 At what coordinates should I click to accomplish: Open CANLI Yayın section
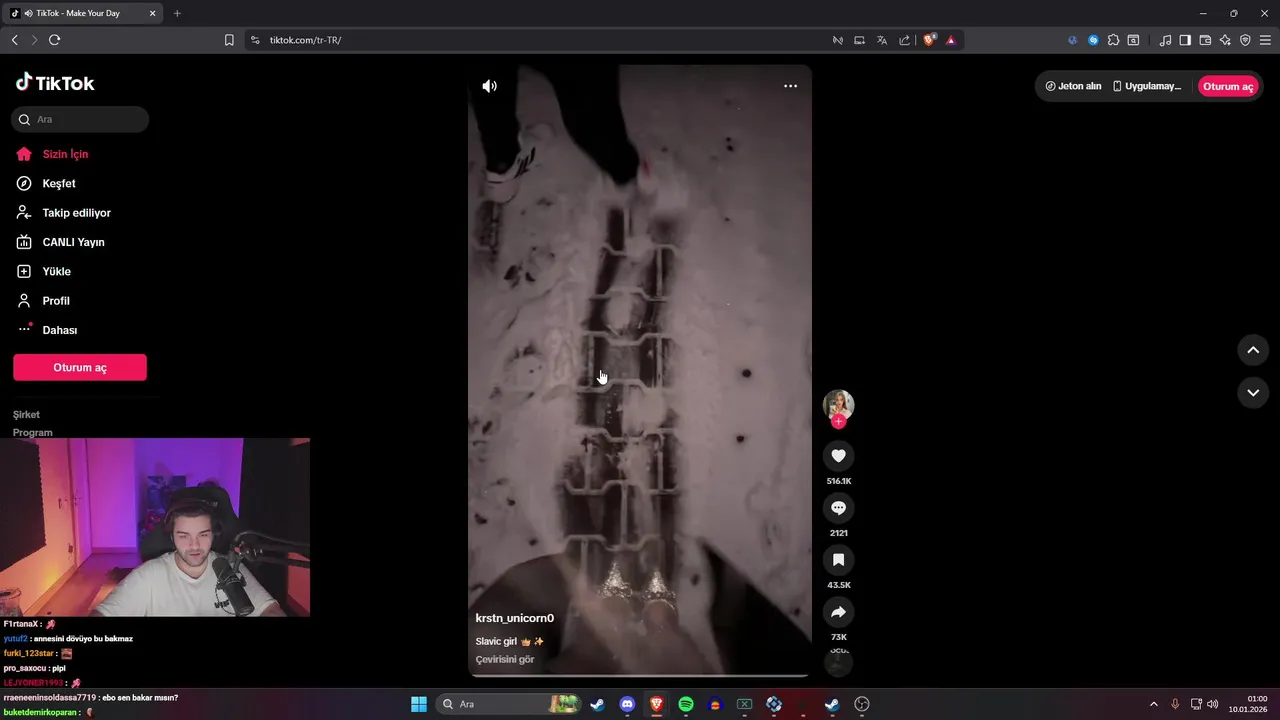click(73, 242)
